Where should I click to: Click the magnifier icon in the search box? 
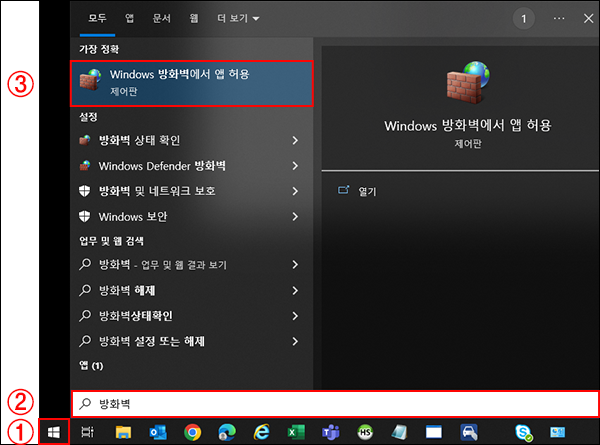[85, 403]
